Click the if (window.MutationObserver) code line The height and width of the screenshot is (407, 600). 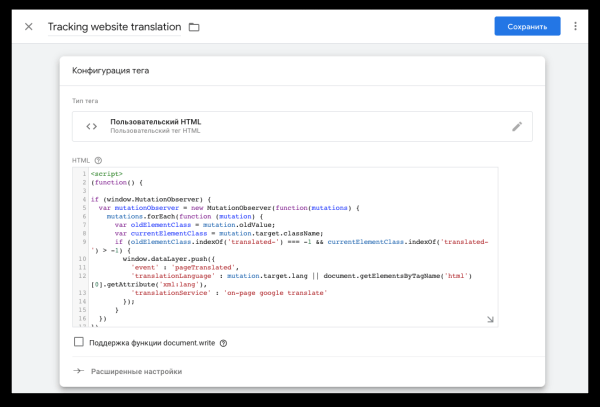coord(150,199)
